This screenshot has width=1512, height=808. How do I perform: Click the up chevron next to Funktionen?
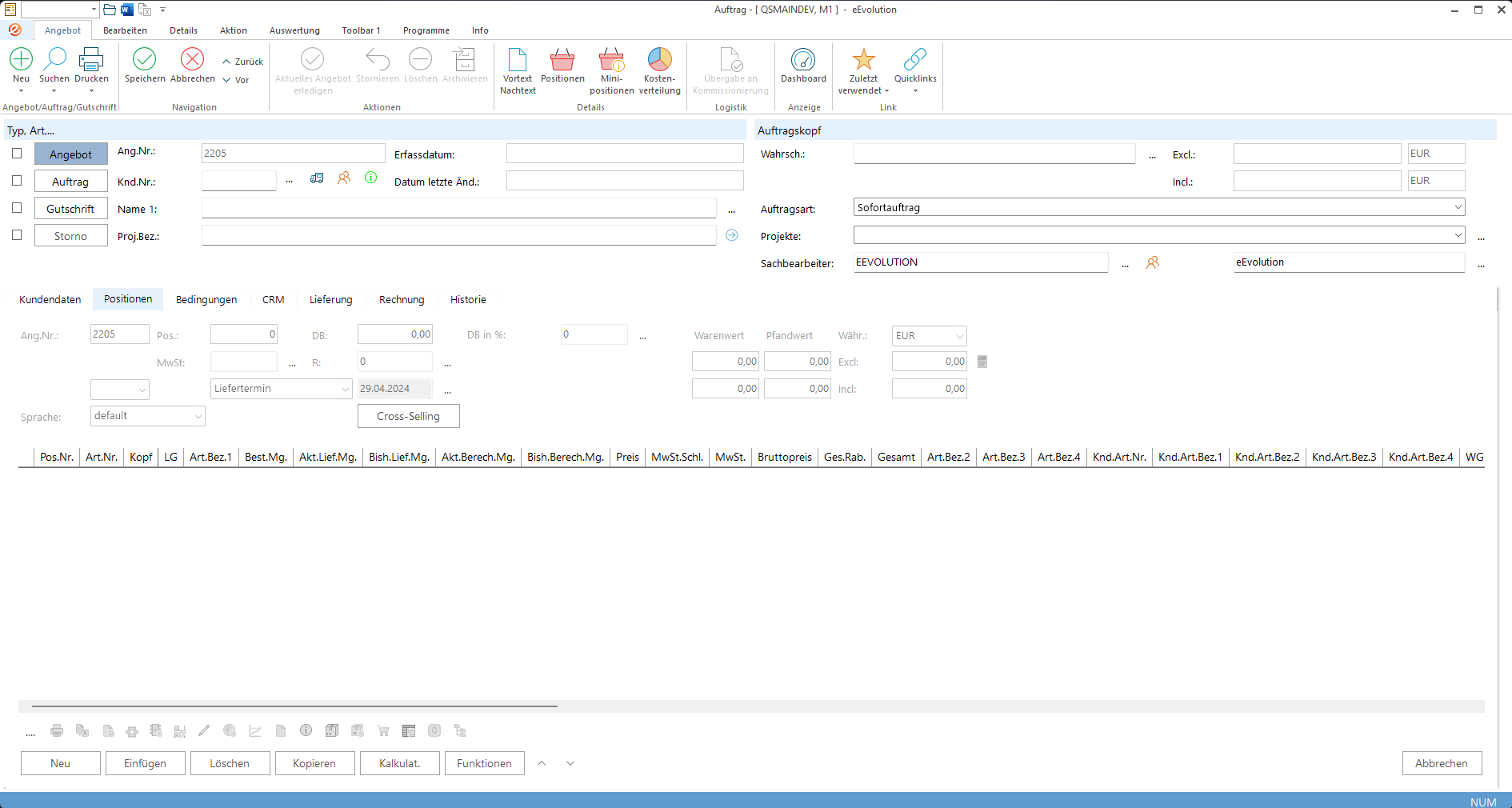pyautogui.click(x=542, y=763)
